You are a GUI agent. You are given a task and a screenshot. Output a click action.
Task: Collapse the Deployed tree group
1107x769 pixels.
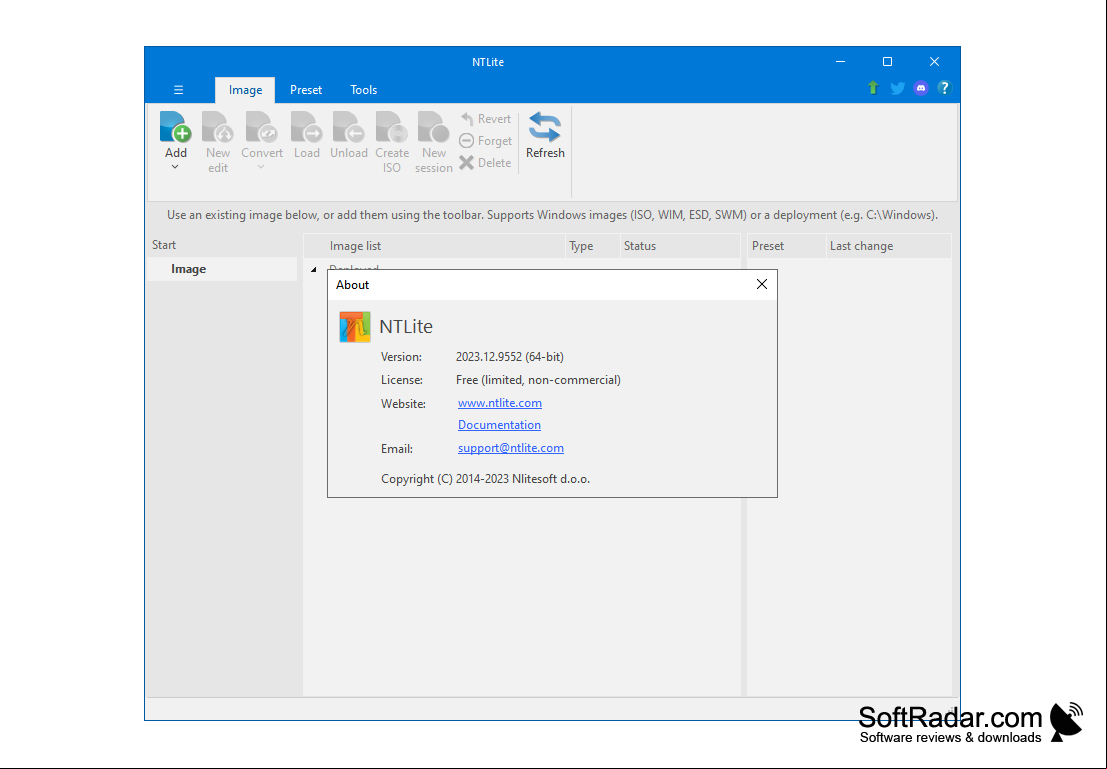coord(313,269)
